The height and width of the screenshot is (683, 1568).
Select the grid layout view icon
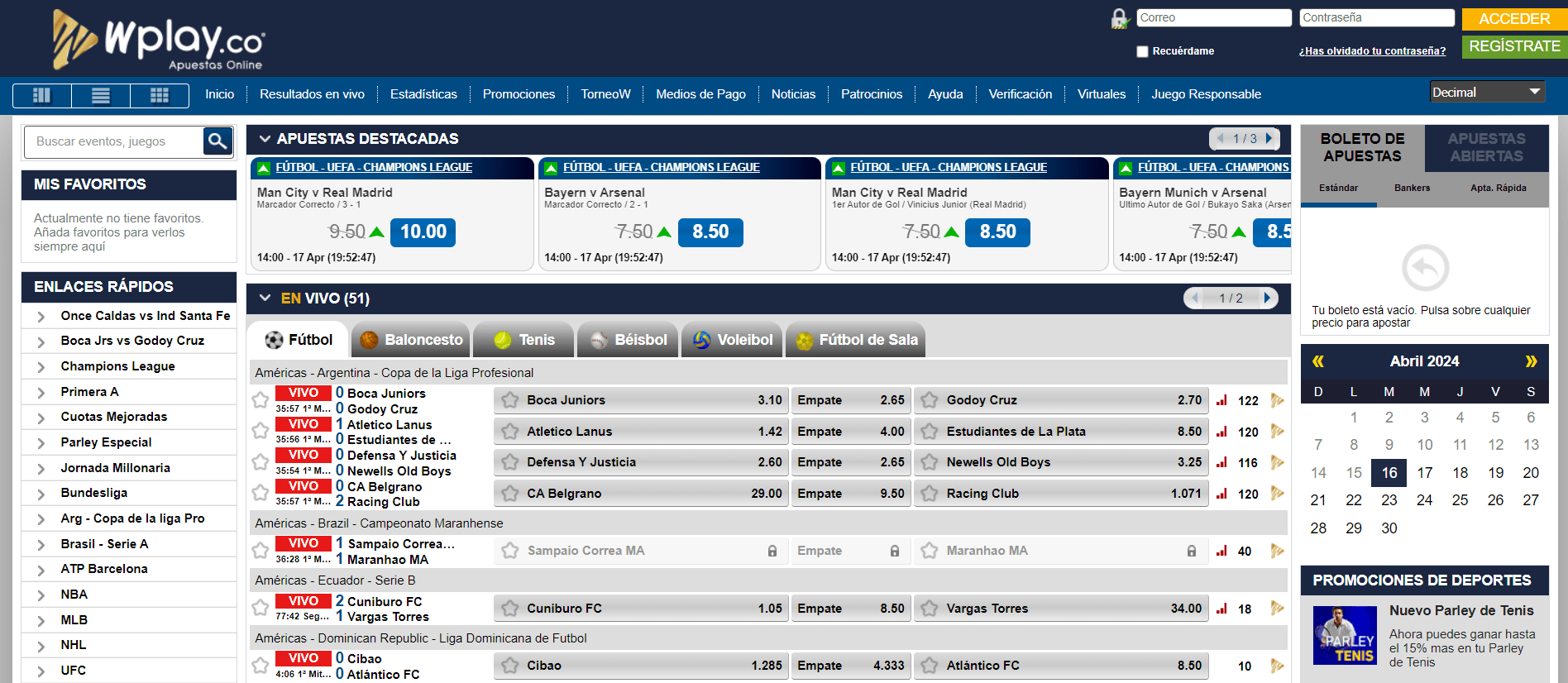pyautogui.click(x=160, y=95)
